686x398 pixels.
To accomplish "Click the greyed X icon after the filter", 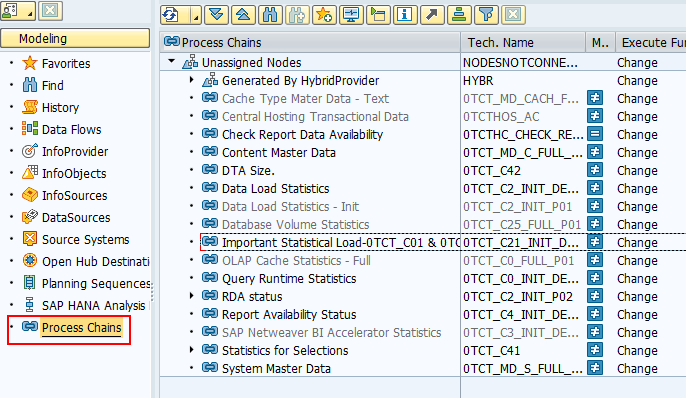I will 513,15.
